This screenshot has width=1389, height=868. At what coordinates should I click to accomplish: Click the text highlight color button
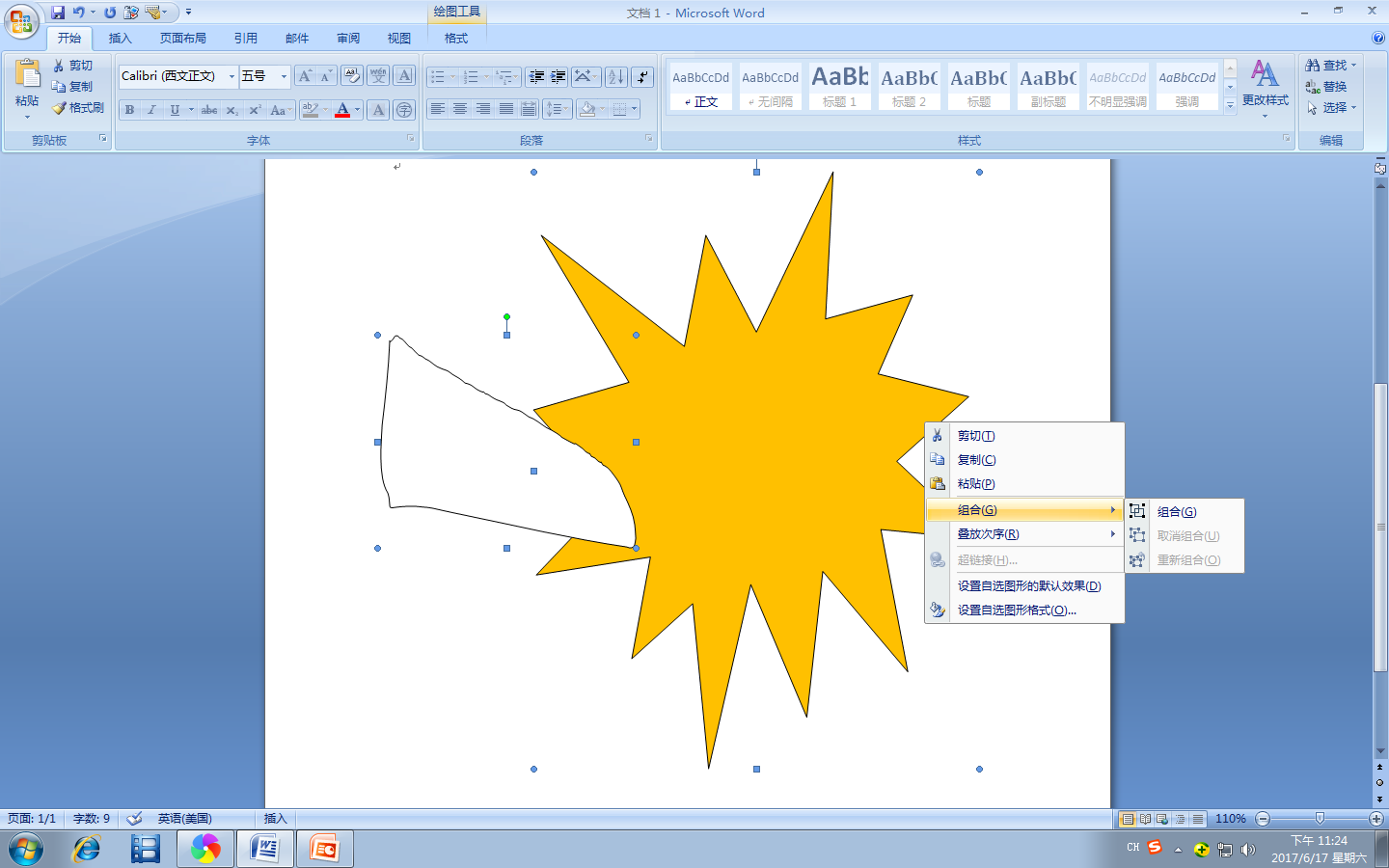(x=310, y=110)
